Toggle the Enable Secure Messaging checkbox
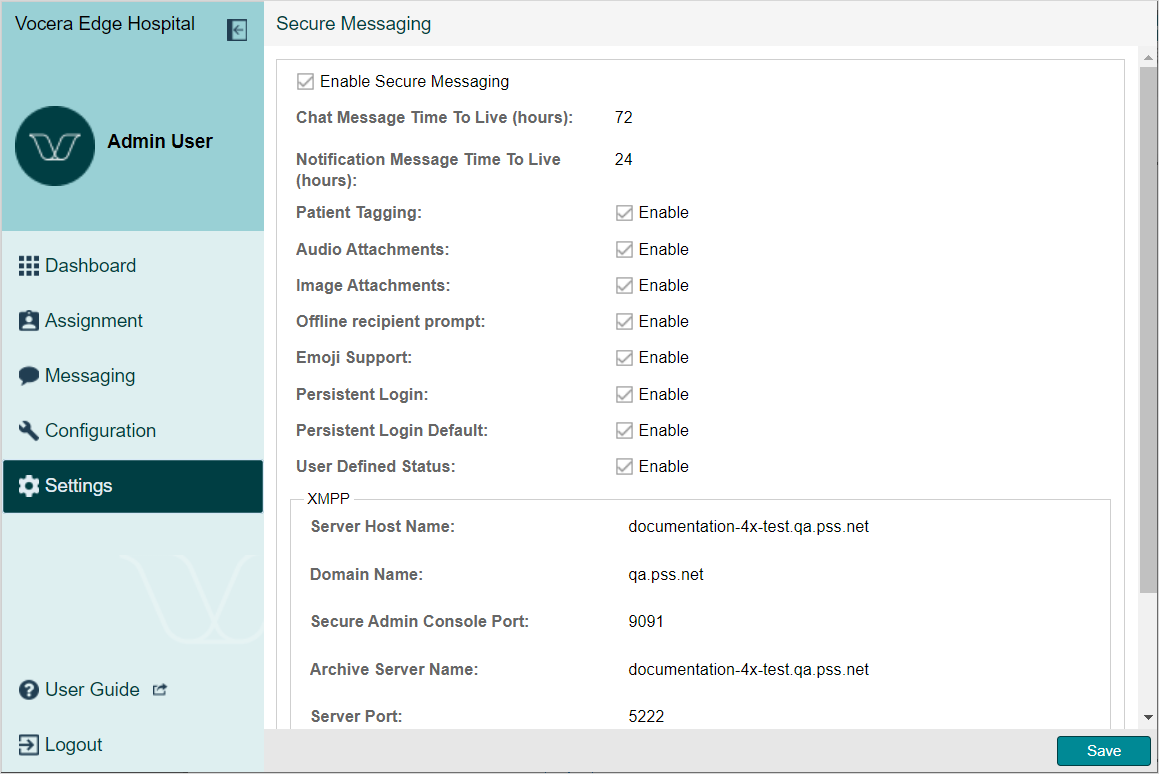The width and height of the screenshot is (1159, 774). pos(305,82)
